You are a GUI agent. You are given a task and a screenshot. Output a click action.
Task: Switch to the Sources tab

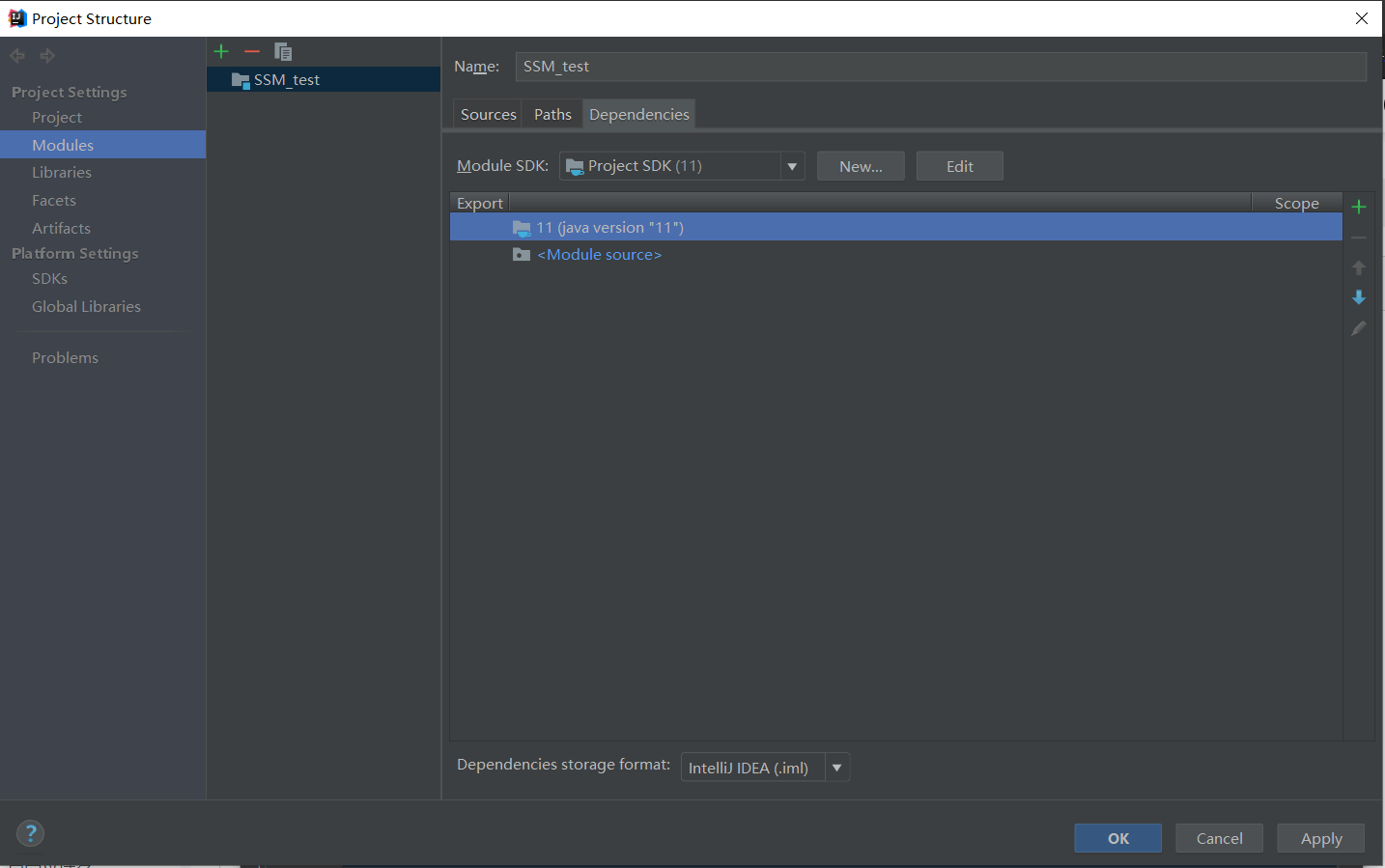click(x=489, y=114)
